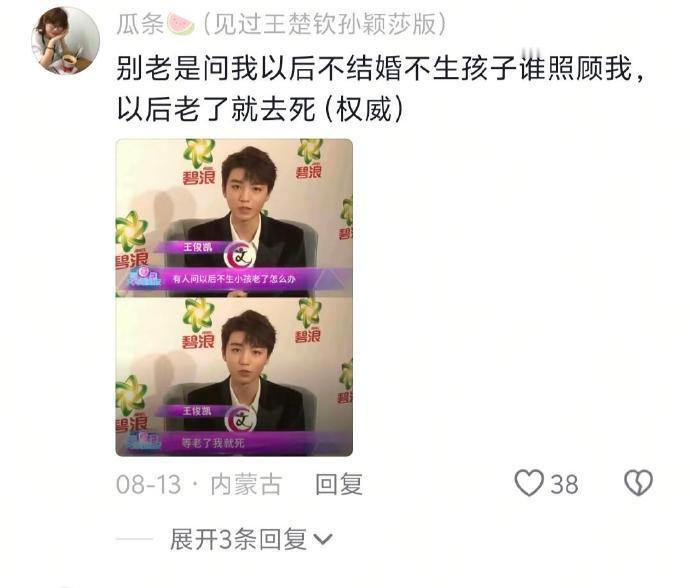Open the 瓜条 username profile
This screenshot has height=588, width=690.
point(140,24)
